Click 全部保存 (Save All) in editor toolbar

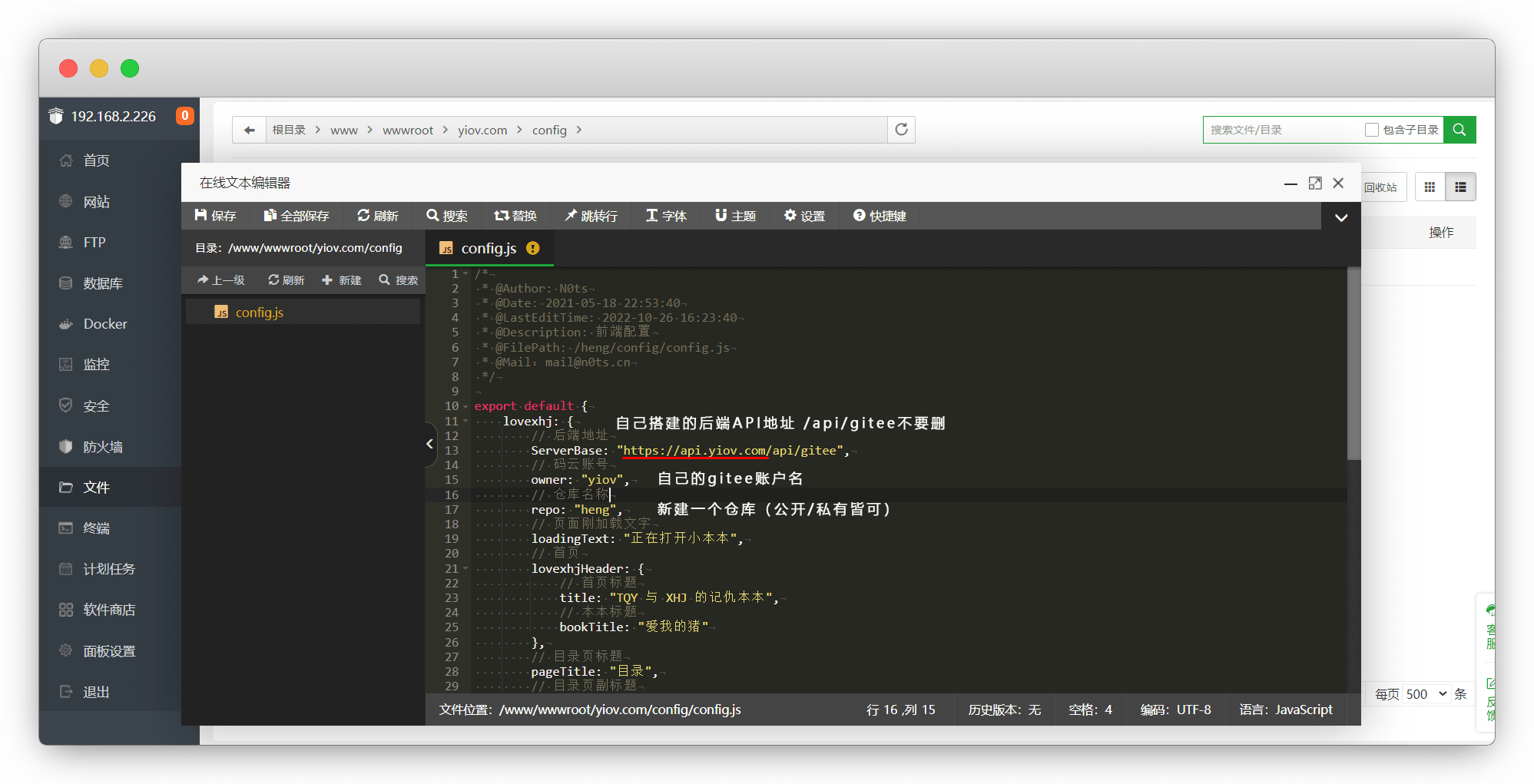pyautogui.click(x=296, y=216)
